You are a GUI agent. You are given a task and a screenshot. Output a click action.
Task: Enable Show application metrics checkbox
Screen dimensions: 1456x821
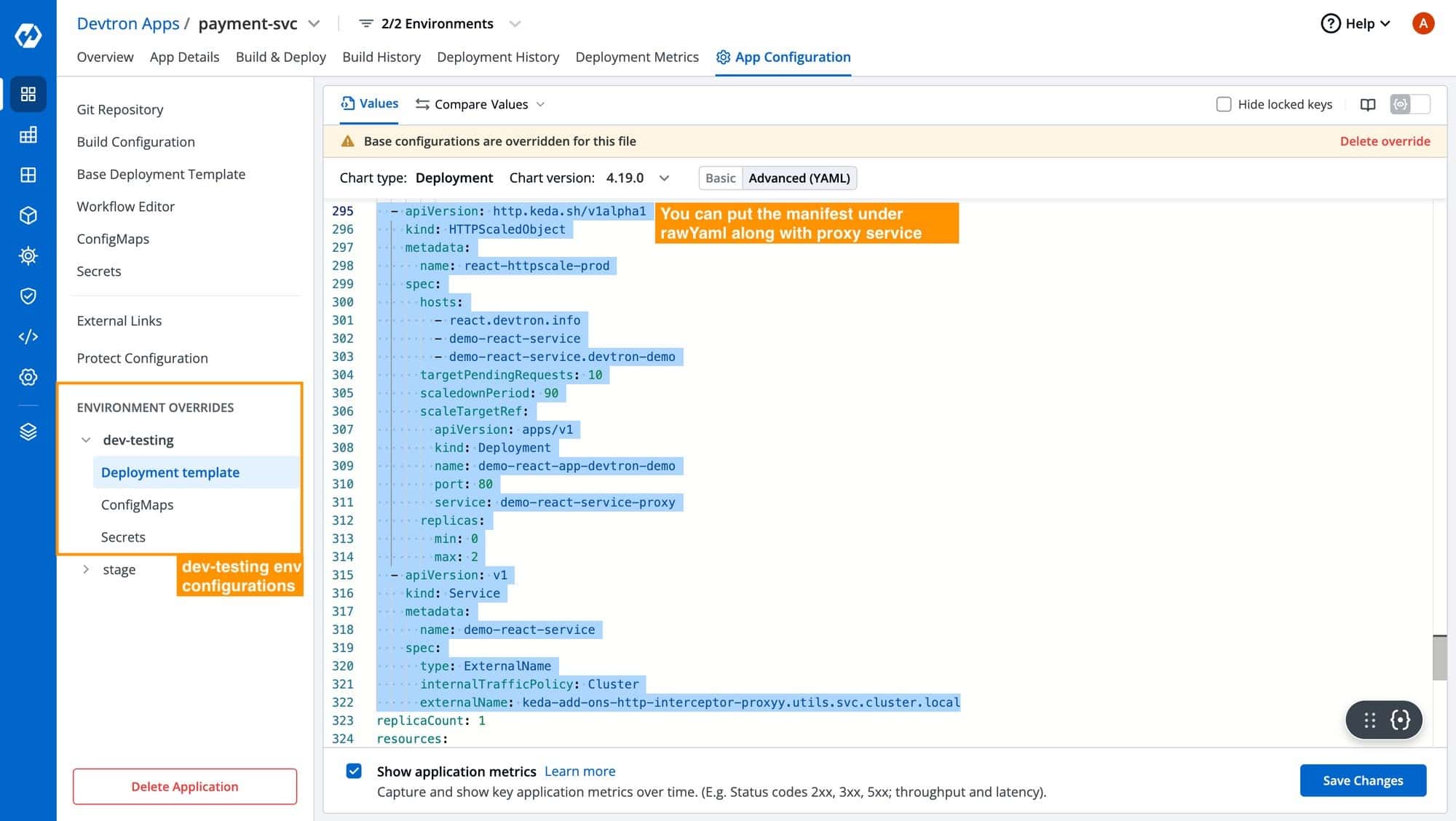coord(354,772)
